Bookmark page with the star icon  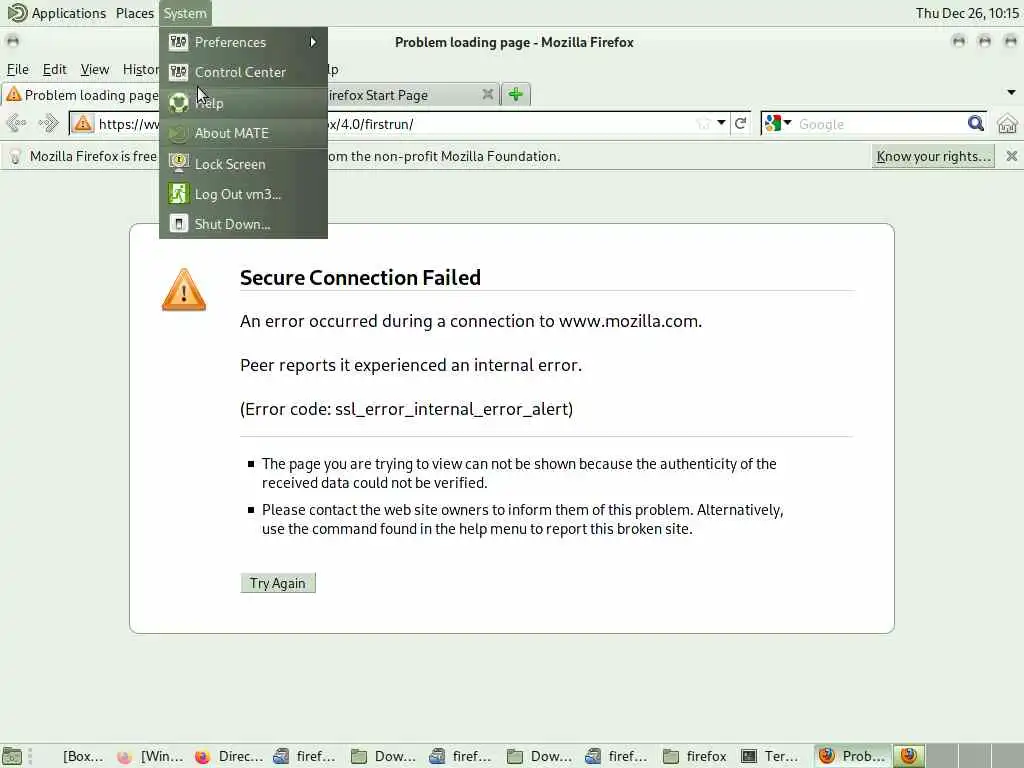point(703,123)
